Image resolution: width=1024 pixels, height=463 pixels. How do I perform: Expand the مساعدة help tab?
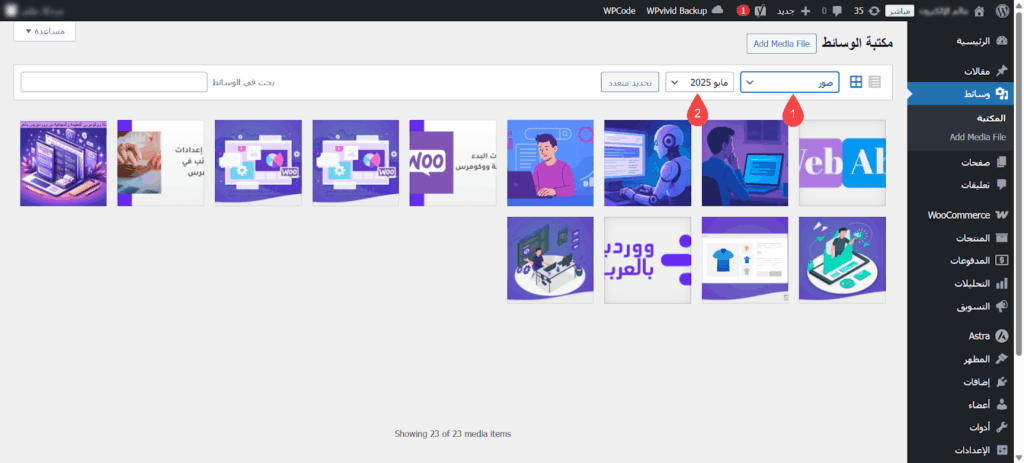tap(45, 31)
